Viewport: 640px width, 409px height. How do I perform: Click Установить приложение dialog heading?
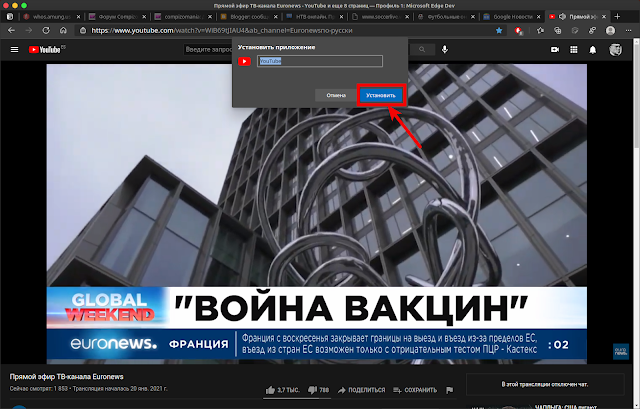click(276, 47)
